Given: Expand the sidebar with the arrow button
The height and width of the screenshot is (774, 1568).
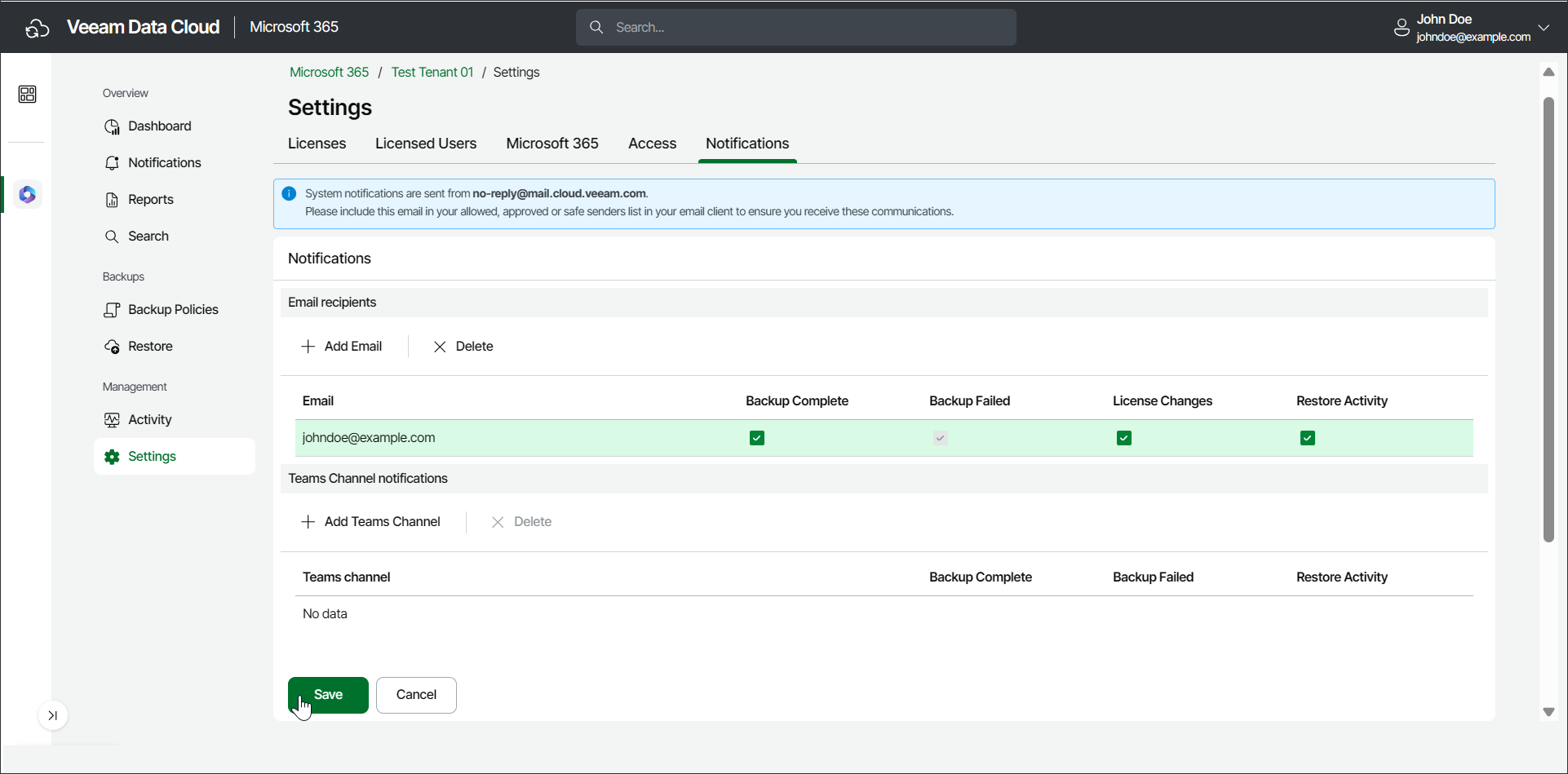Looking at the screenshot, I should click(x=53, y=715).
